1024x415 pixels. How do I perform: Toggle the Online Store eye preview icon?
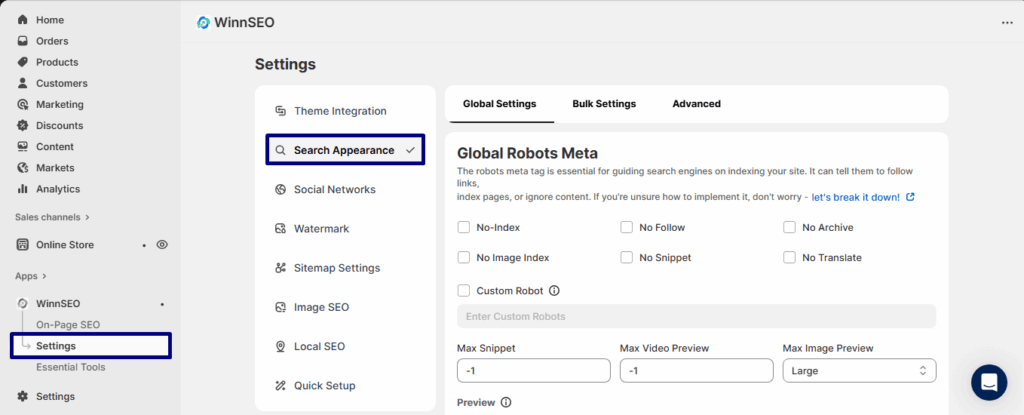(x=162, y=244)
